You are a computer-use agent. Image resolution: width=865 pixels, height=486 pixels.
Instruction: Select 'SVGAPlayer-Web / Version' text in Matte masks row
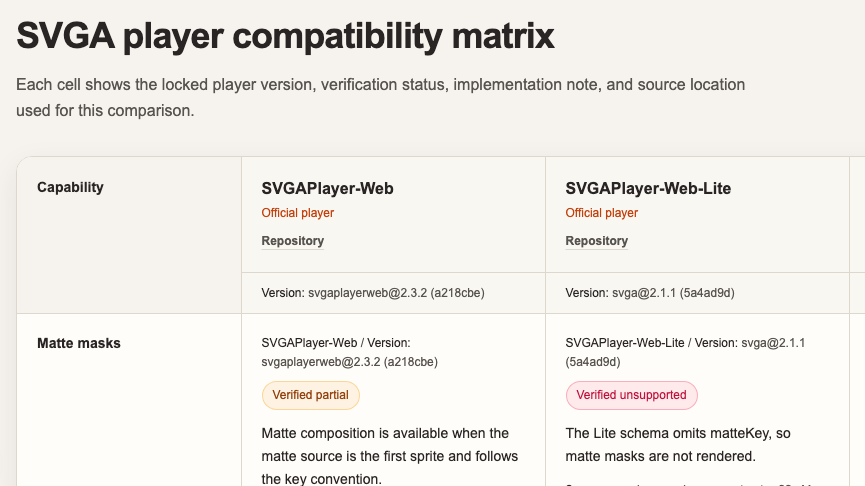[336, 343]
